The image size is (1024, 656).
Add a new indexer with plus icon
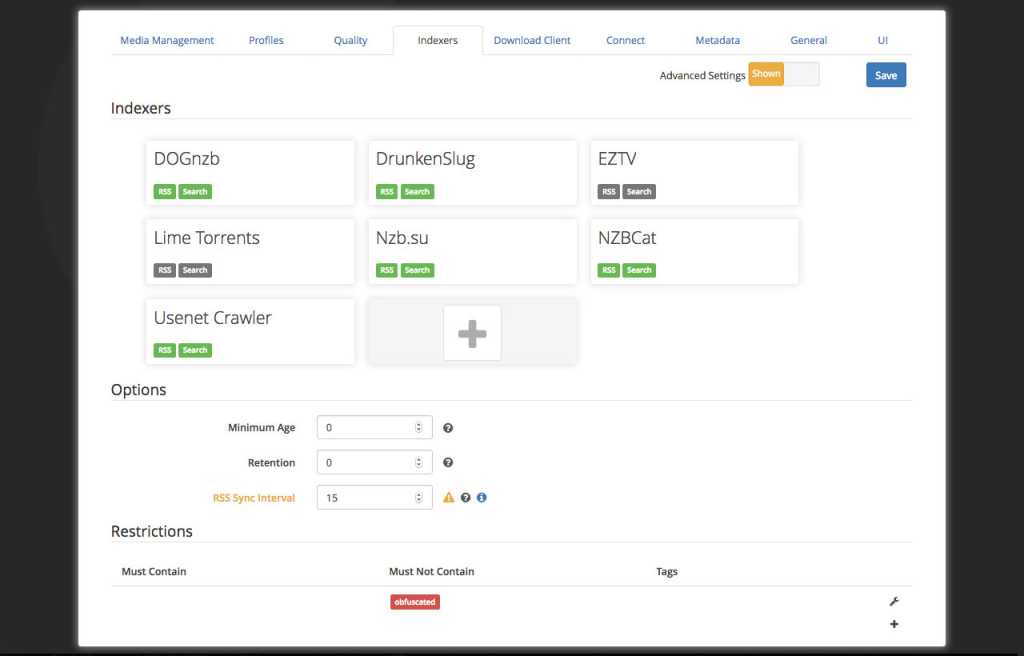tap(472, 333)
